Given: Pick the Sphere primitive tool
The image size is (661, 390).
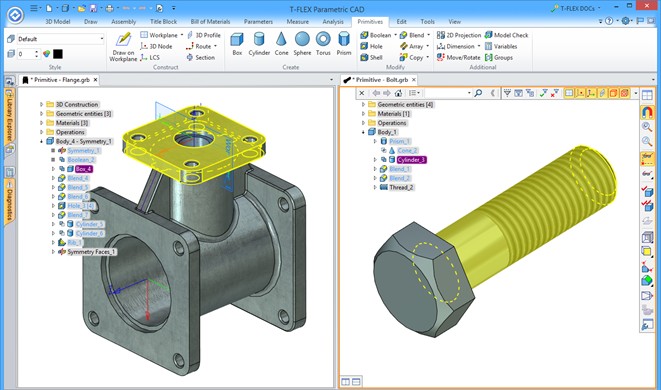Looking at the screenshot, I should coord(302,44).
